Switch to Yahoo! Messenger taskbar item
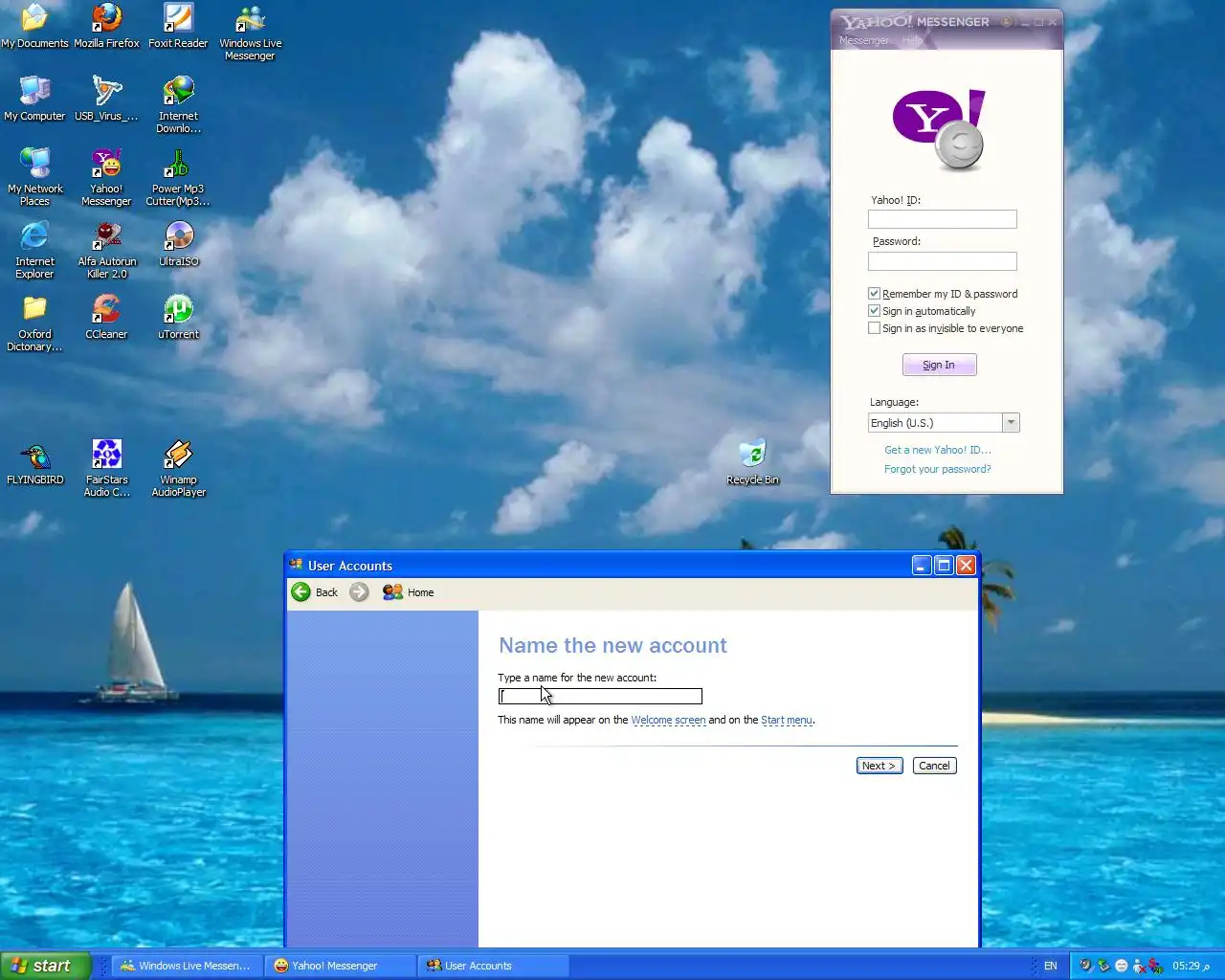The width and height of the screenshot is (1225, 980). pyautogui.click(x=341, y=966)
